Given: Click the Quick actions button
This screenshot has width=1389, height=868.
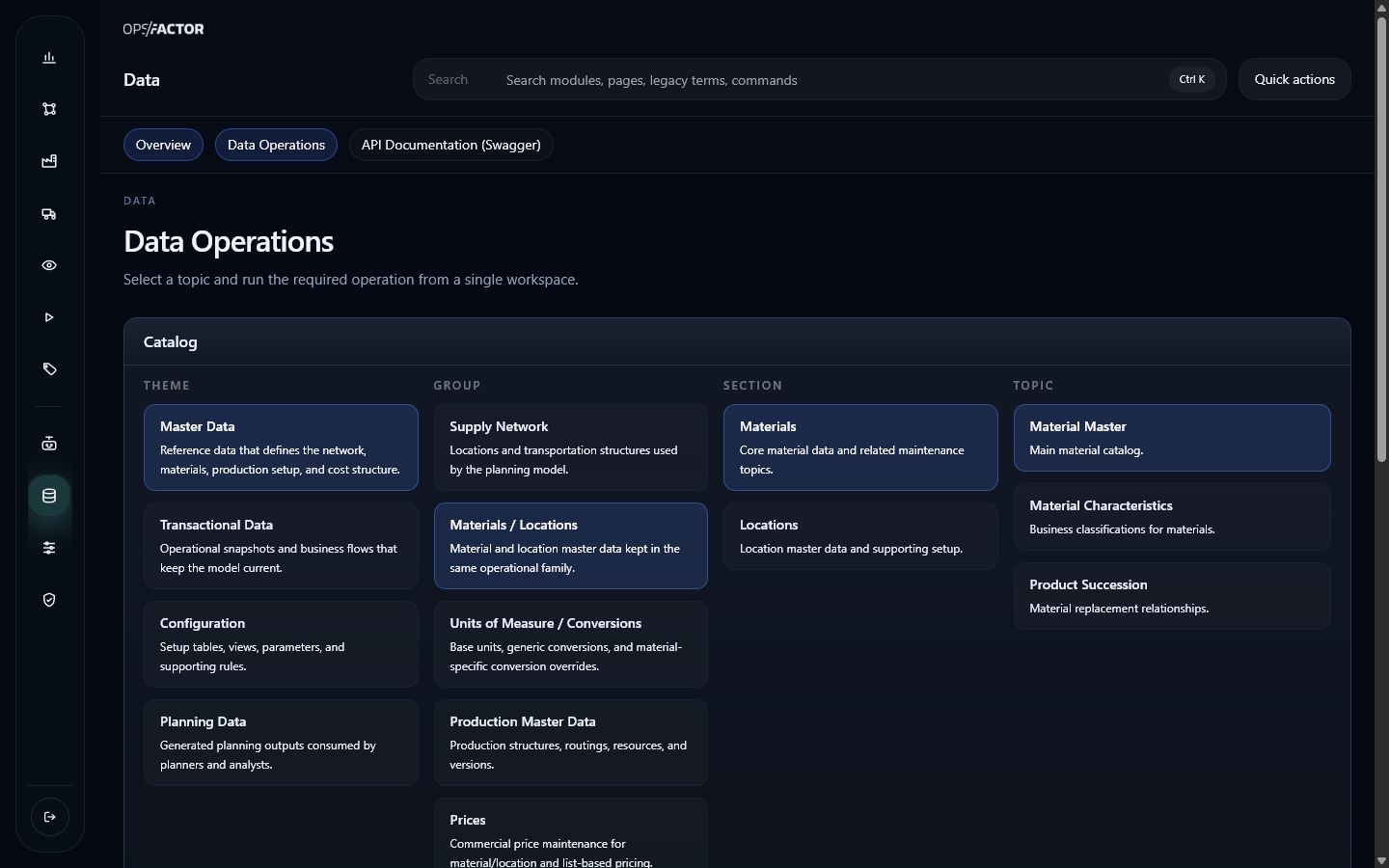Looking at the screenshot, I should click(x=1294, y=79).
